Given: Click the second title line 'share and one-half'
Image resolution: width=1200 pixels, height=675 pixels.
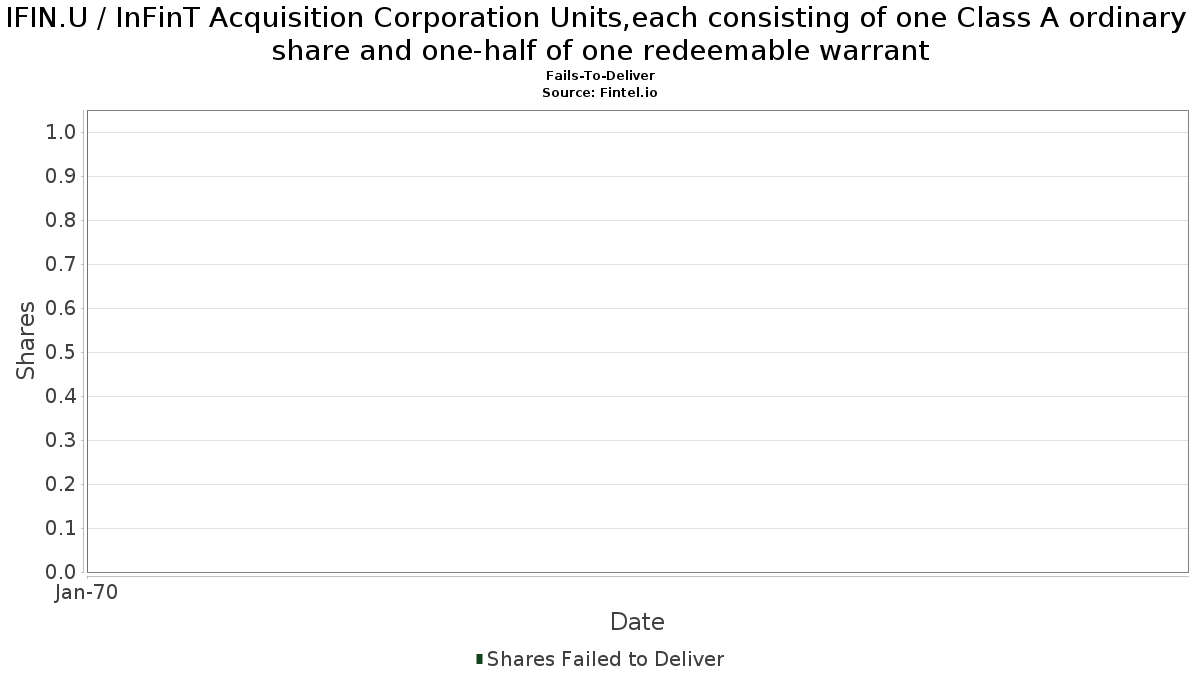Looking at the screenshot, I should (x=600, y=50).
